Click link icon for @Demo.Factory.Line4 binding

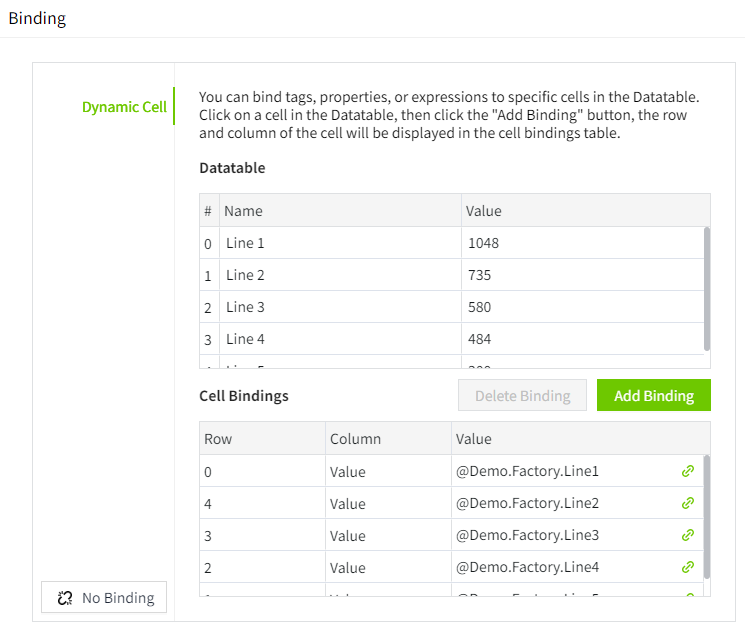pyautogui.click(x=687, y=567)
